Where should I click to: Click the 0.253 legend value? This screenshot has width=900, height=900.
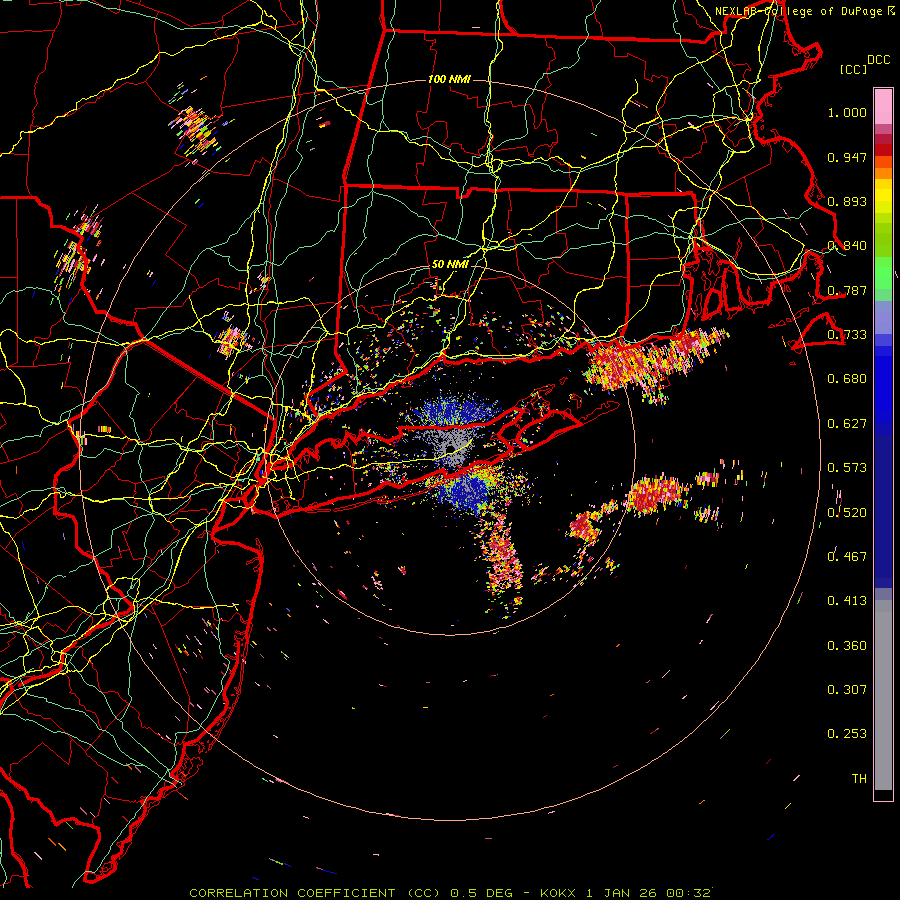[847, 734]
